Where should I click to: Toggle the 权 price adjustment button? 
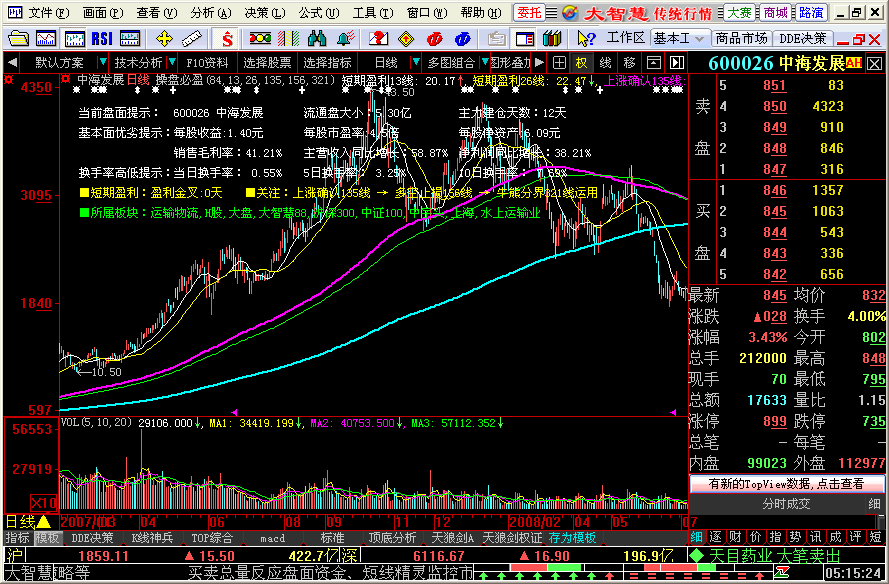click(x=582, y=62)
